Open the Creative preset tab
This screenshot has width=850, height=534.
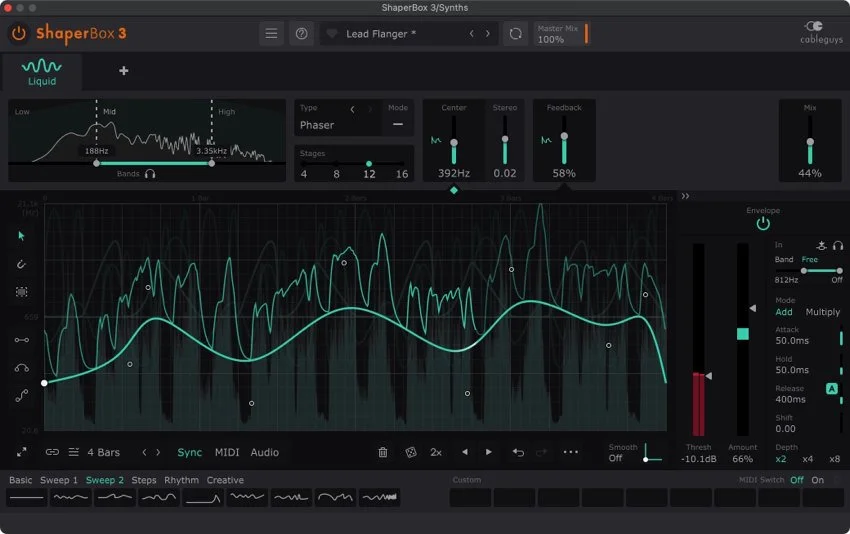[225, 480]
